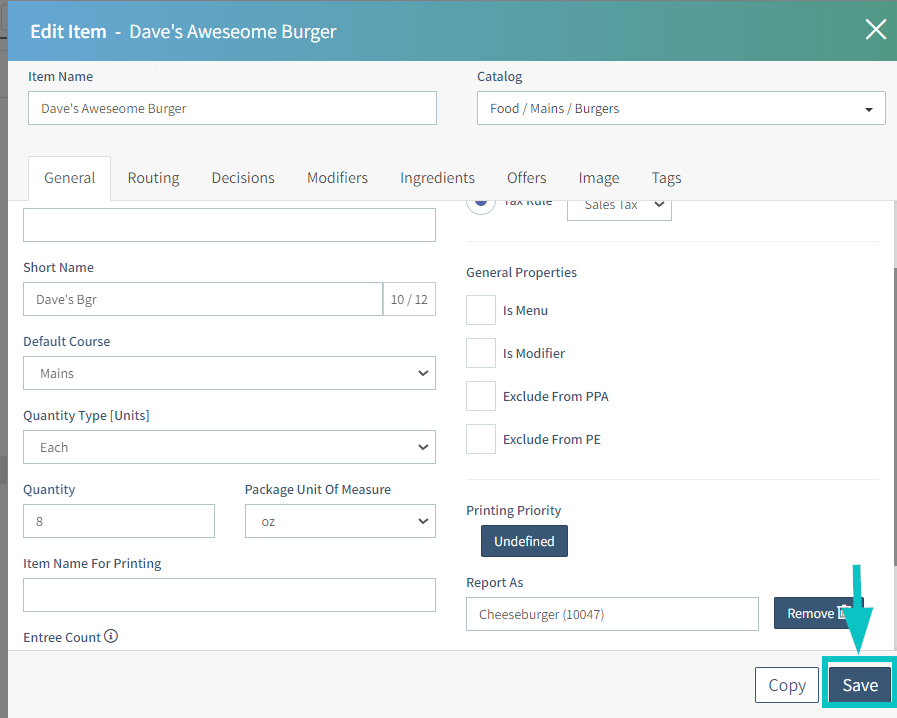
Task: Check Exclude From PE
Action: tap(481, 439)
